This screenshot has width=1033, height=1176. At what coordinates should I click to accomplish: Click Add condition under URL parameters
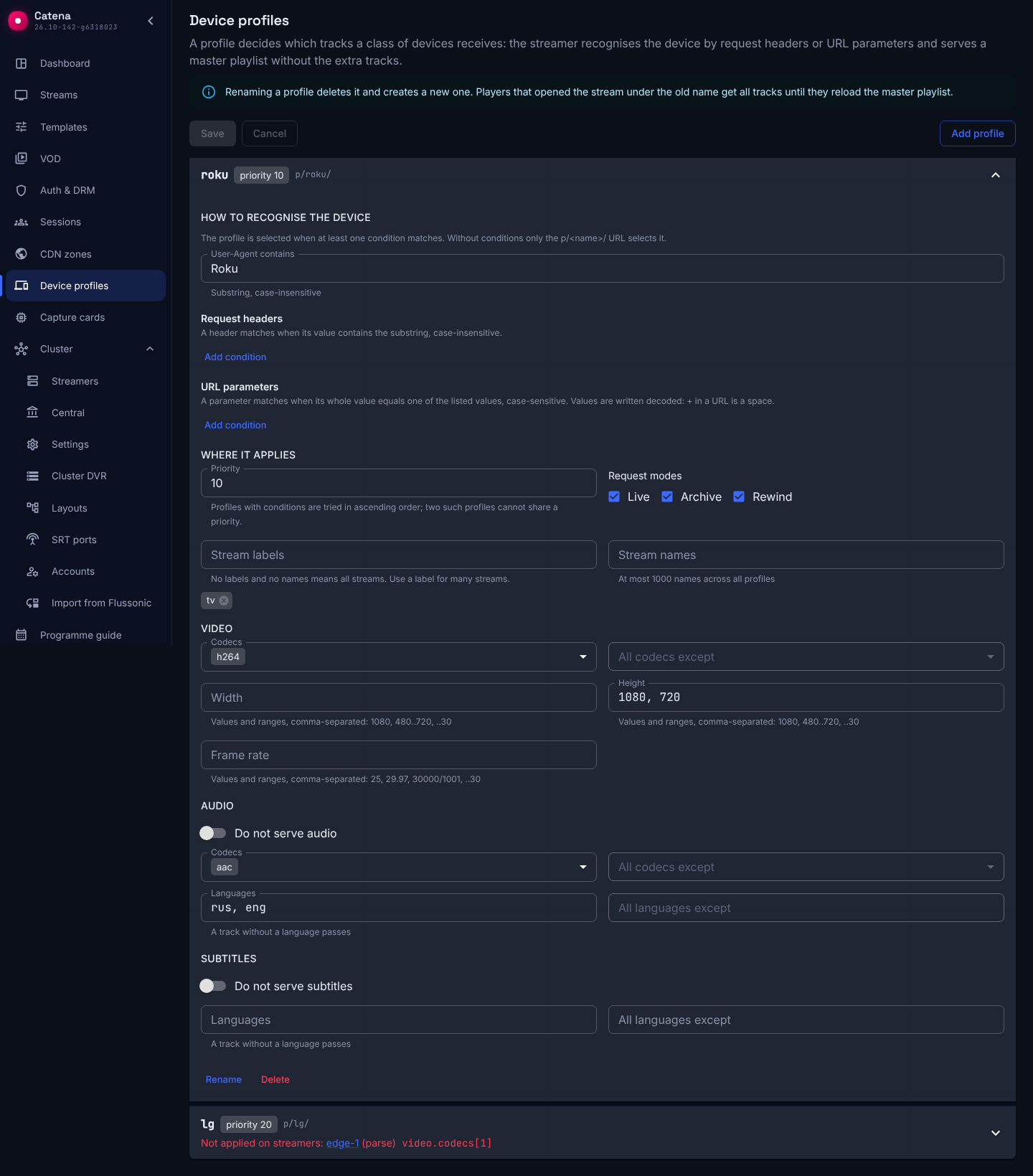click(235, 425)
